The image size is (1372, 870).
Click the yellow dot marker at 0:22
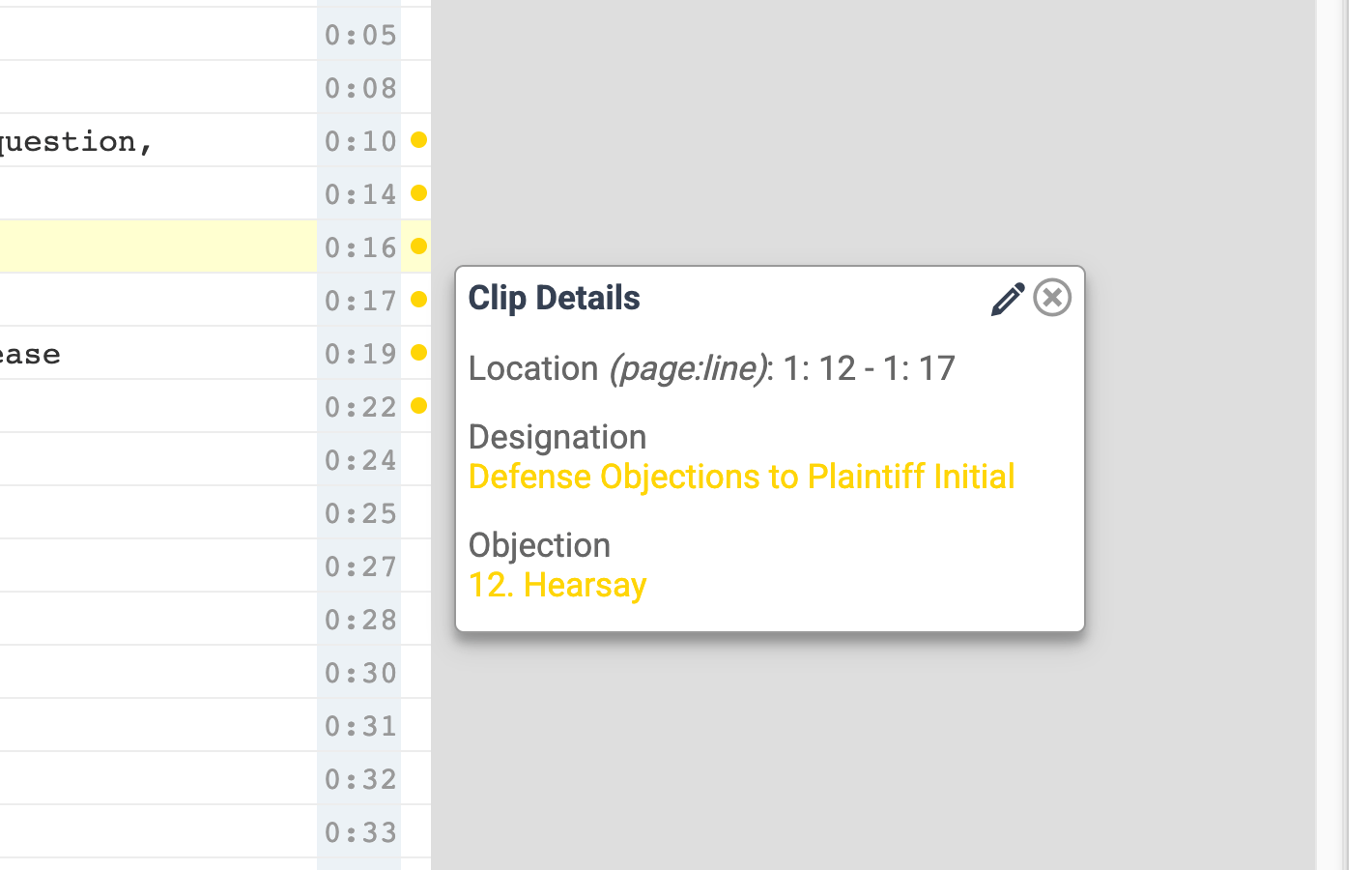[x=418, y=406]
